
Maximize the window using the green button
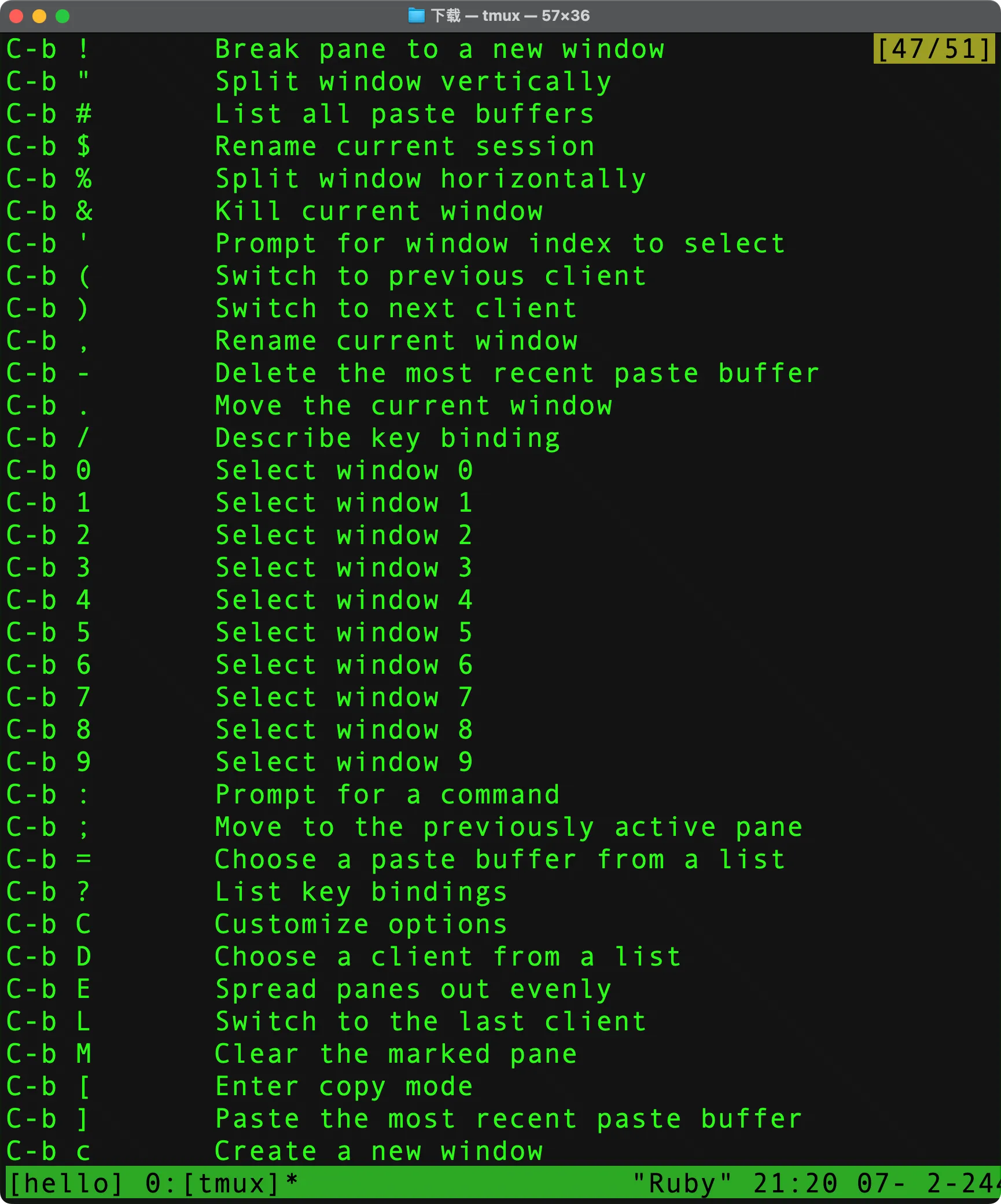(62, 16)
